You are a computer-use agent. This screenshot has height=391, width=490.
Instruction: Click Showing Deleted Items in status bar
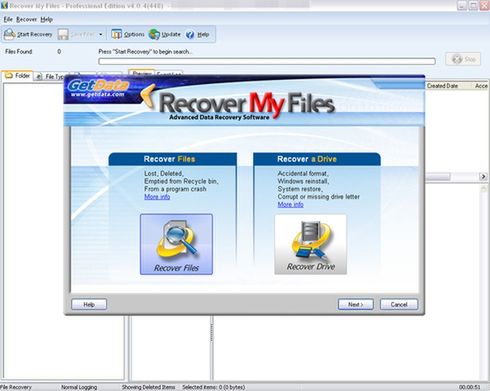click(x=148, y=387)
